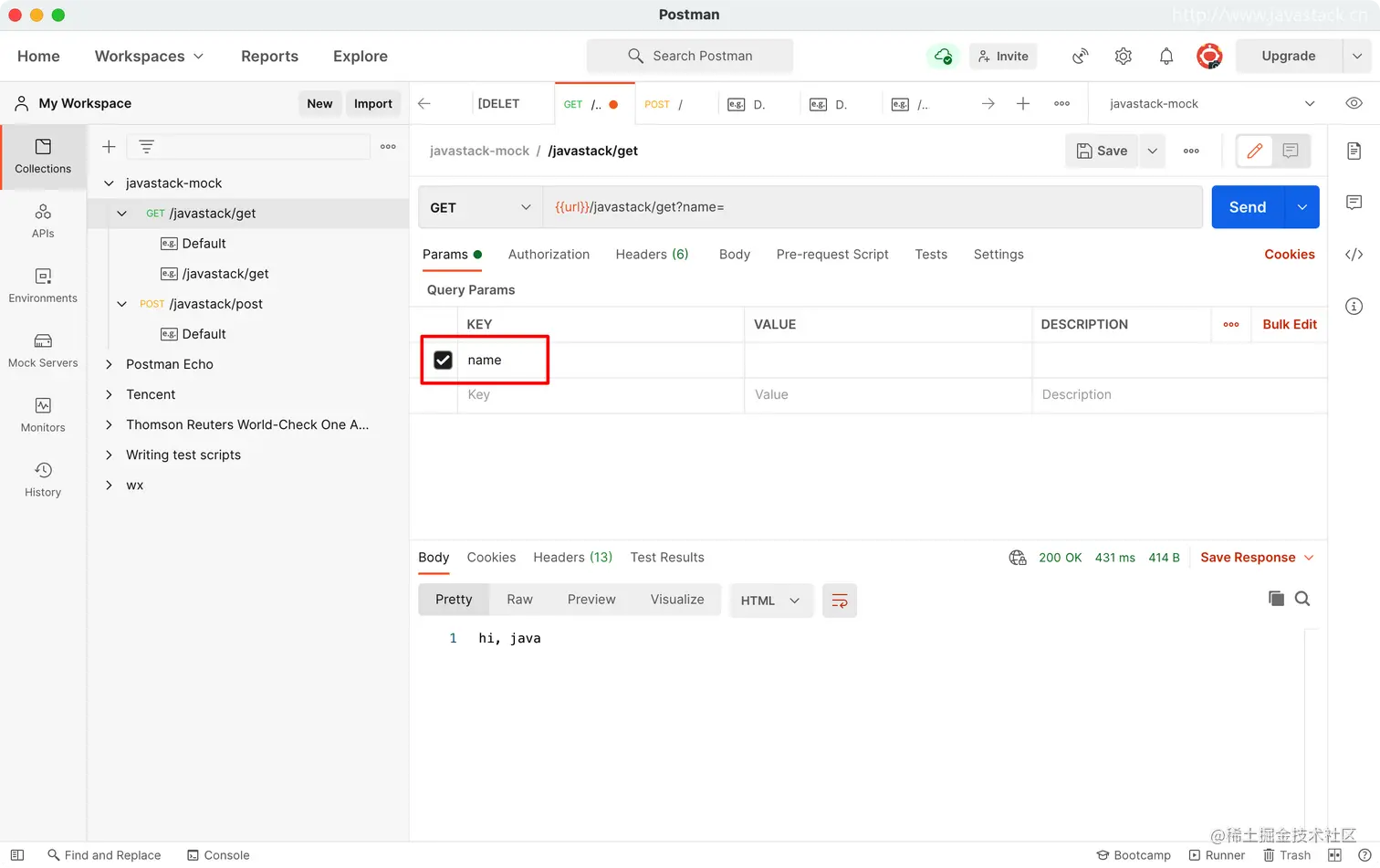Open the Monitors sidebar panel

click(x=43, y=415)
